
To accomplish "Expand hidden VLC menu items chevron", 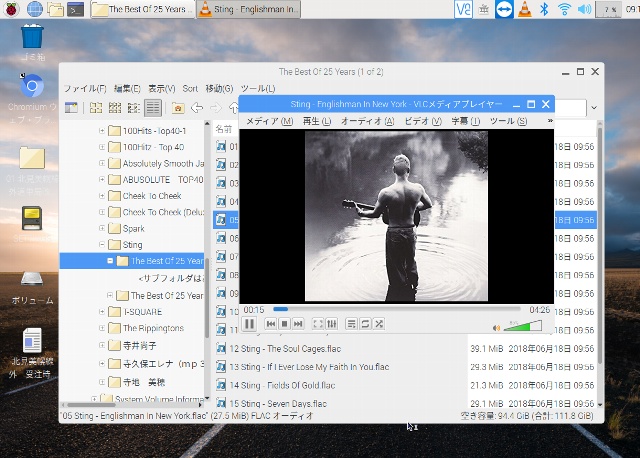I will click(x=550, y=120).
